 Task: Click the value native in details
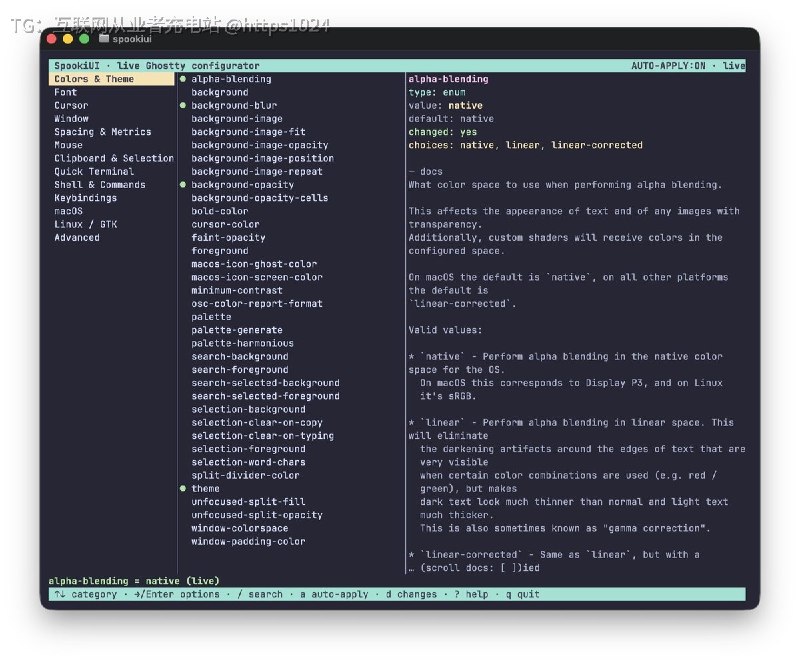pyautogui.click(x=465, y=106)
